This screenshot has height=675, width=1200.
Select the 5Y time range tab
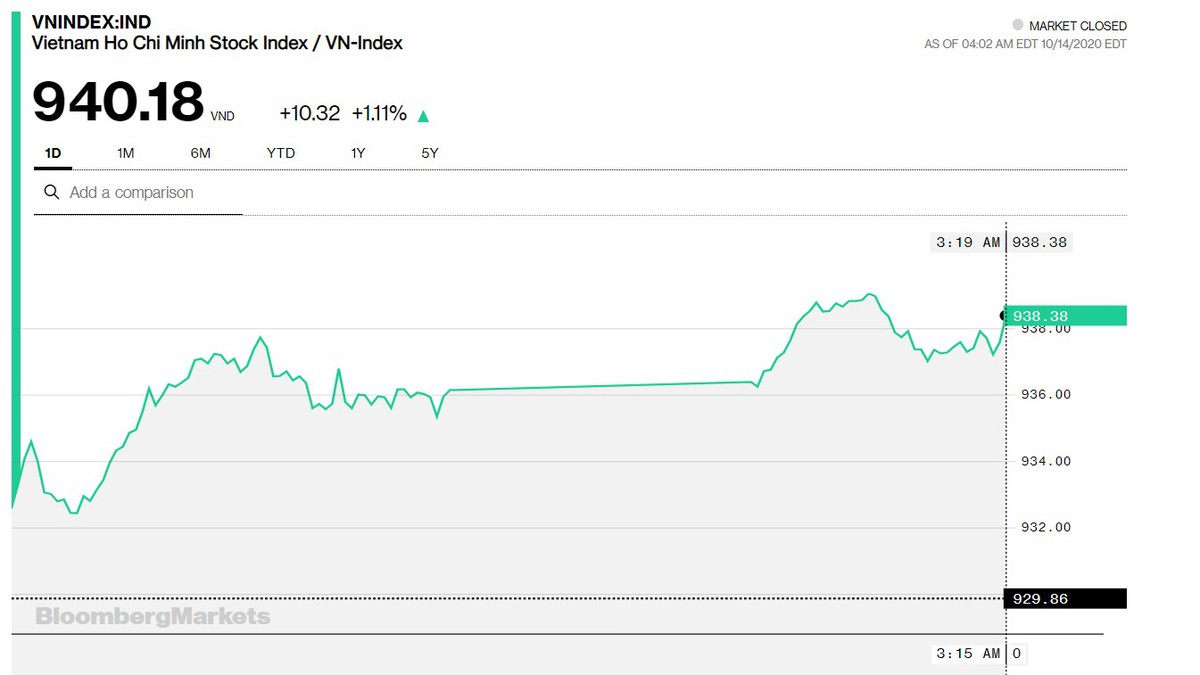click(x=430, y=153)
